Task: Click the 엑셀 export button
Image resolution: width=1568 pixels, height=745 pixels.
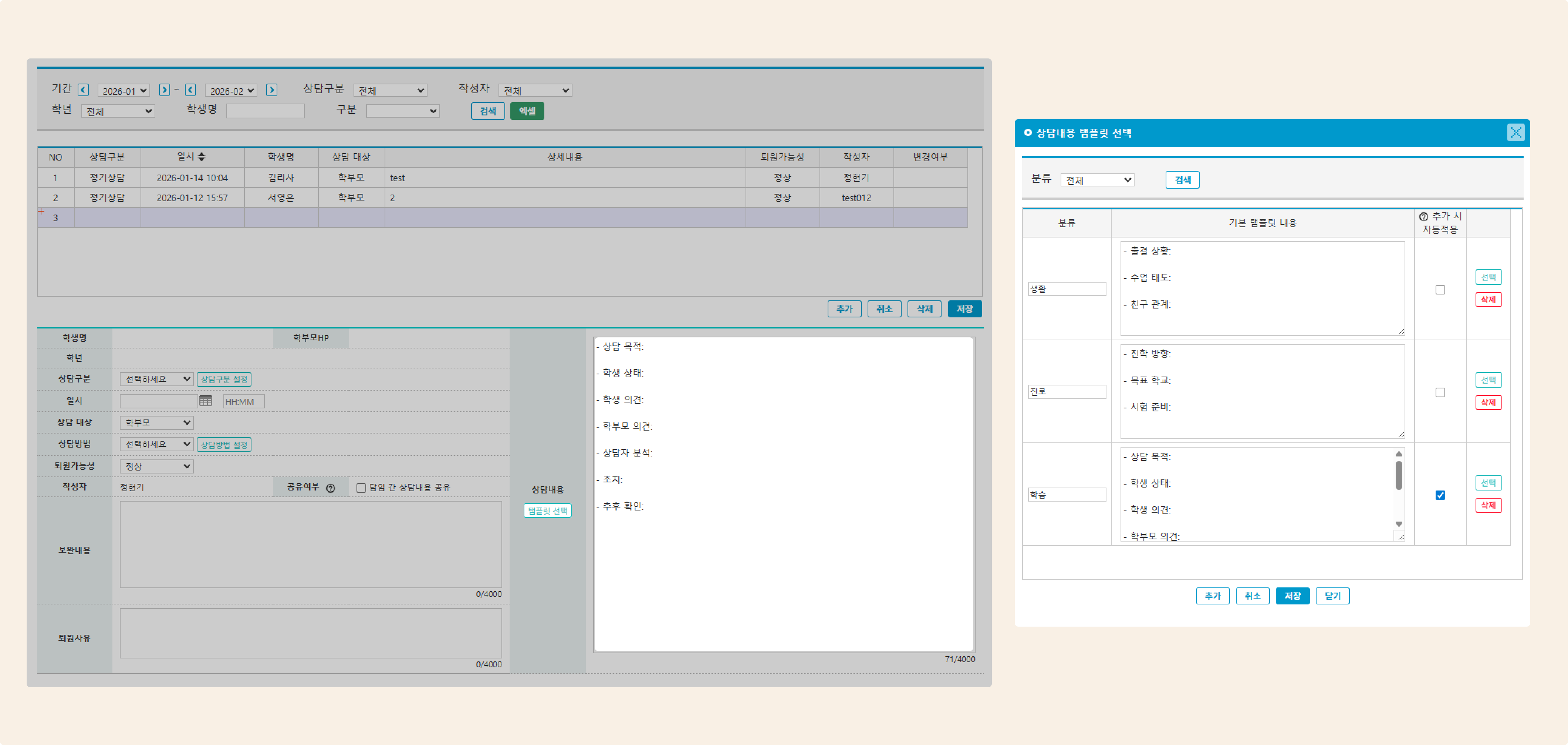Action: coord(527,111)
